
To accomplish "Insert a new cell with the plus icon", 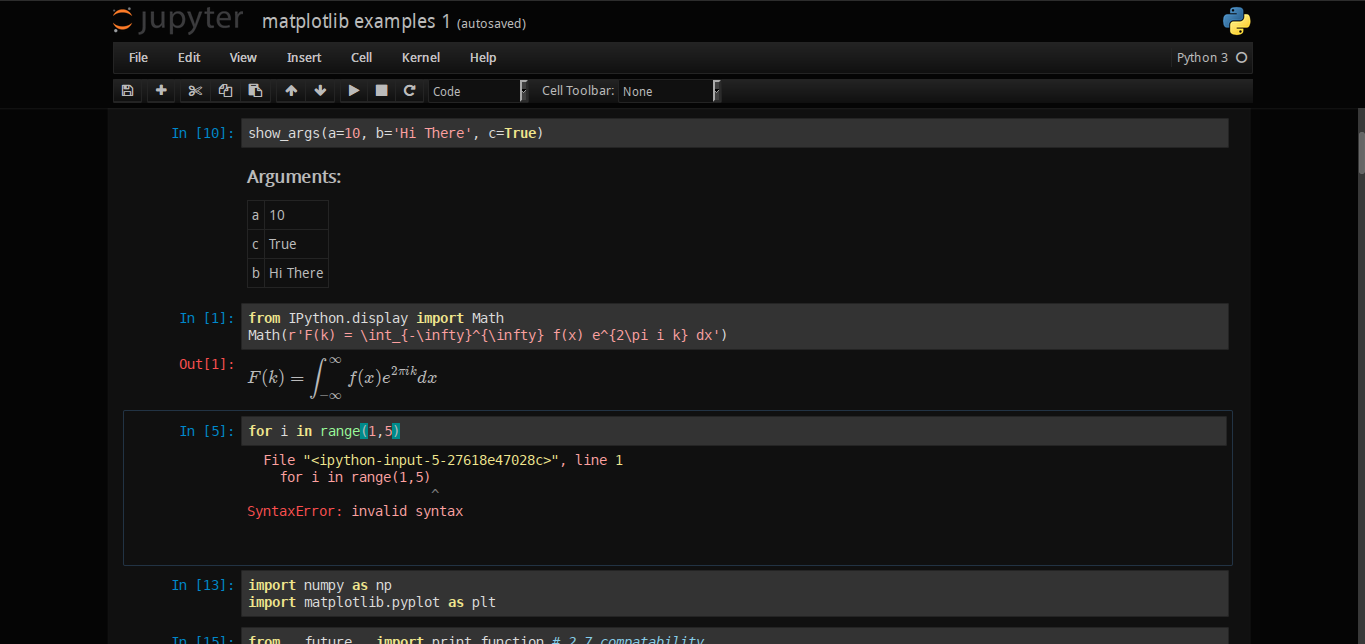I will coord(160,90).
